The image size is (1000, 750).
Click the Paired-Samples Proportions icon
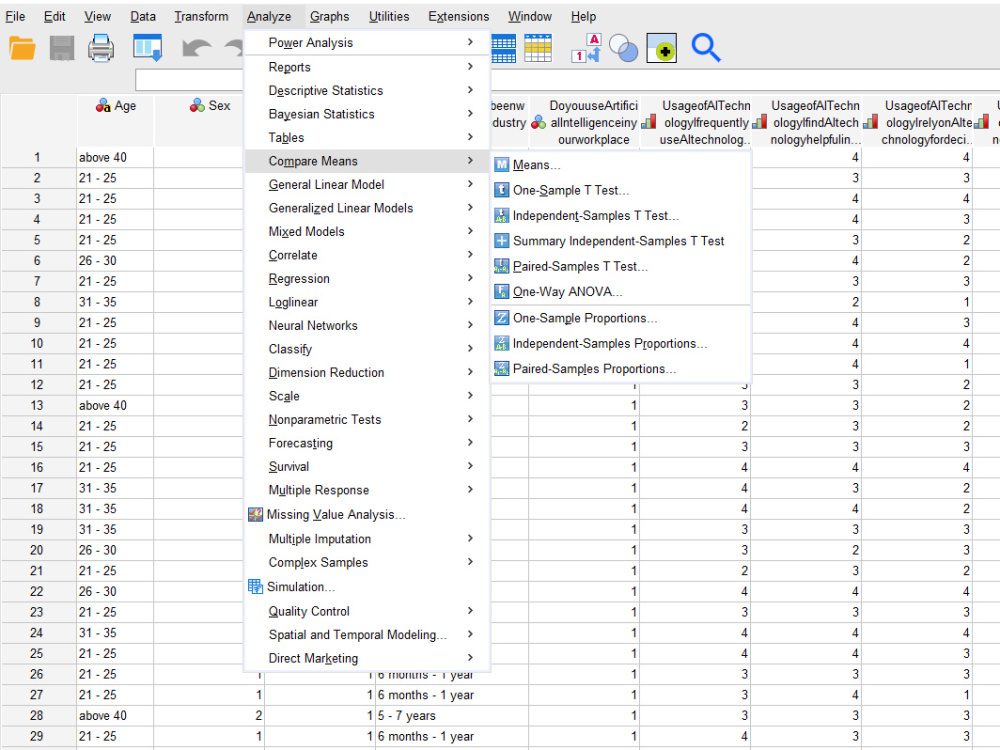tap(502, 369)
